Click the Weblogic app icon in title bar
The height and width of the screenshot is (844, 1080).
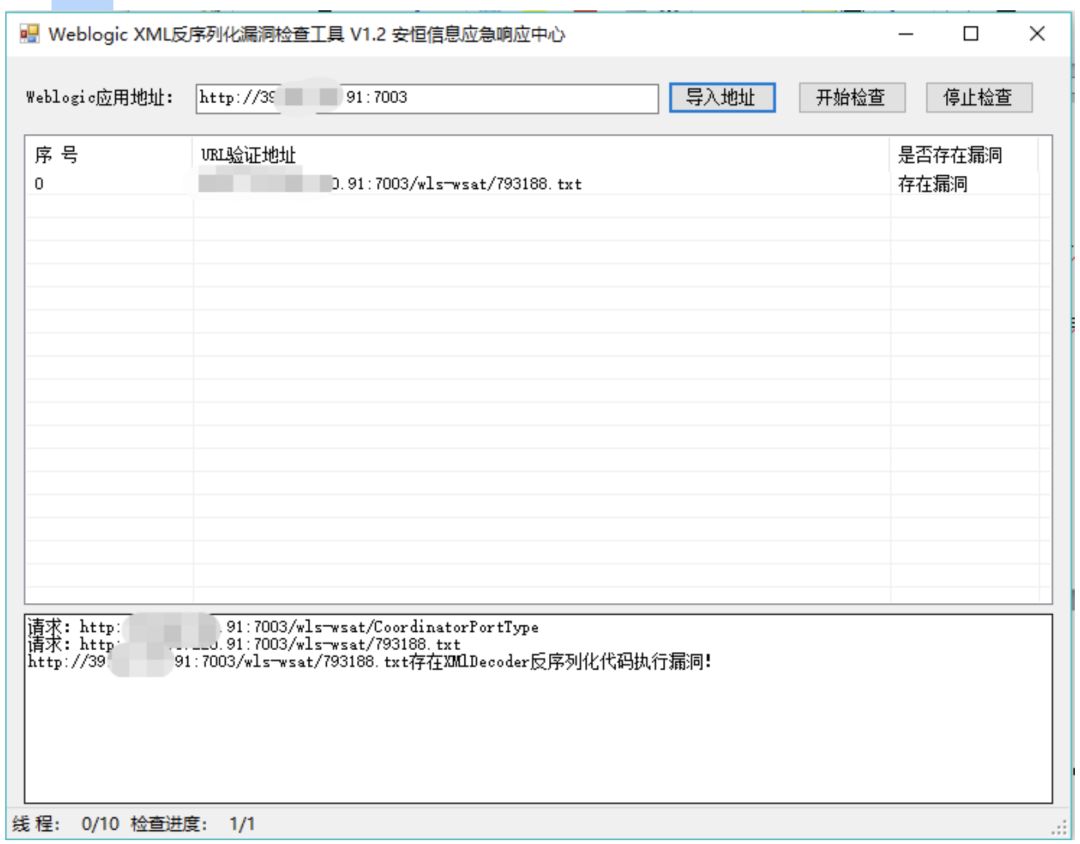pyautogui.click(x=29, y=33)
